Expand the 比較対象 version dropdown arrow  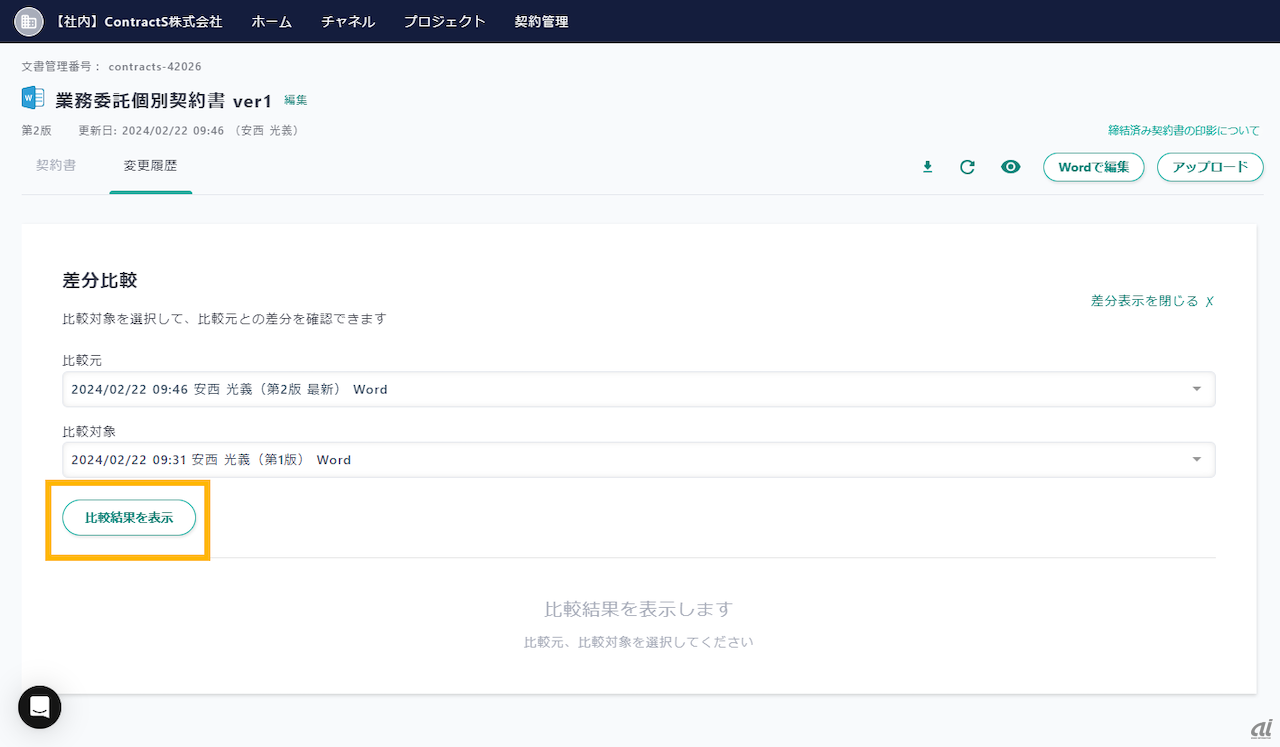point(1197,459)
